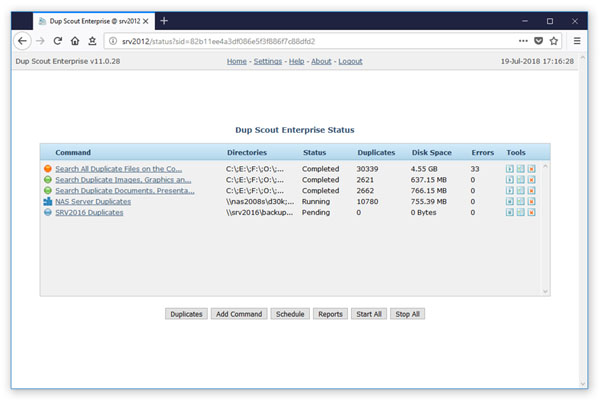Open the Help link
The width and height of the screenshot is (600, 402).
tap(296, 61)
